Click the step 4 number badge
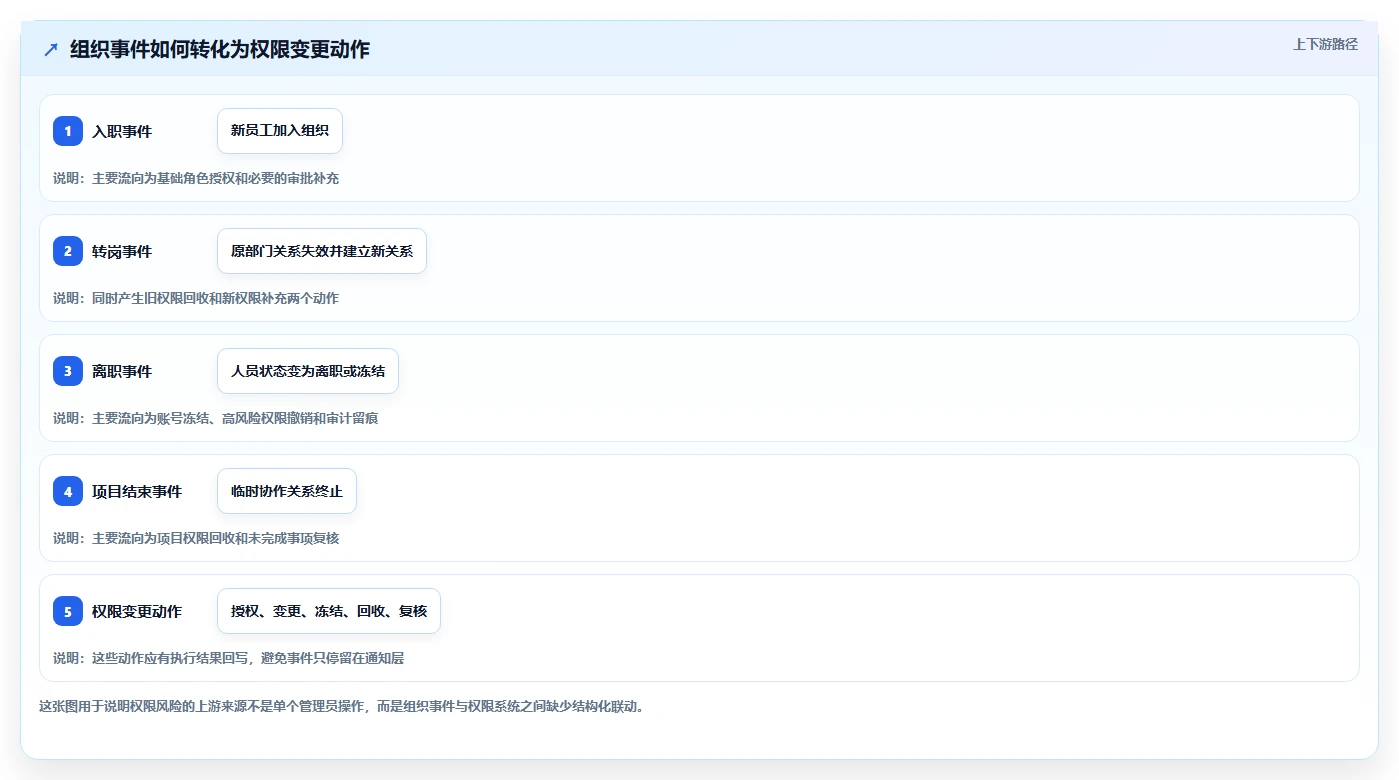The height and width of the screenshot is (780, 1399). point(68,491)
